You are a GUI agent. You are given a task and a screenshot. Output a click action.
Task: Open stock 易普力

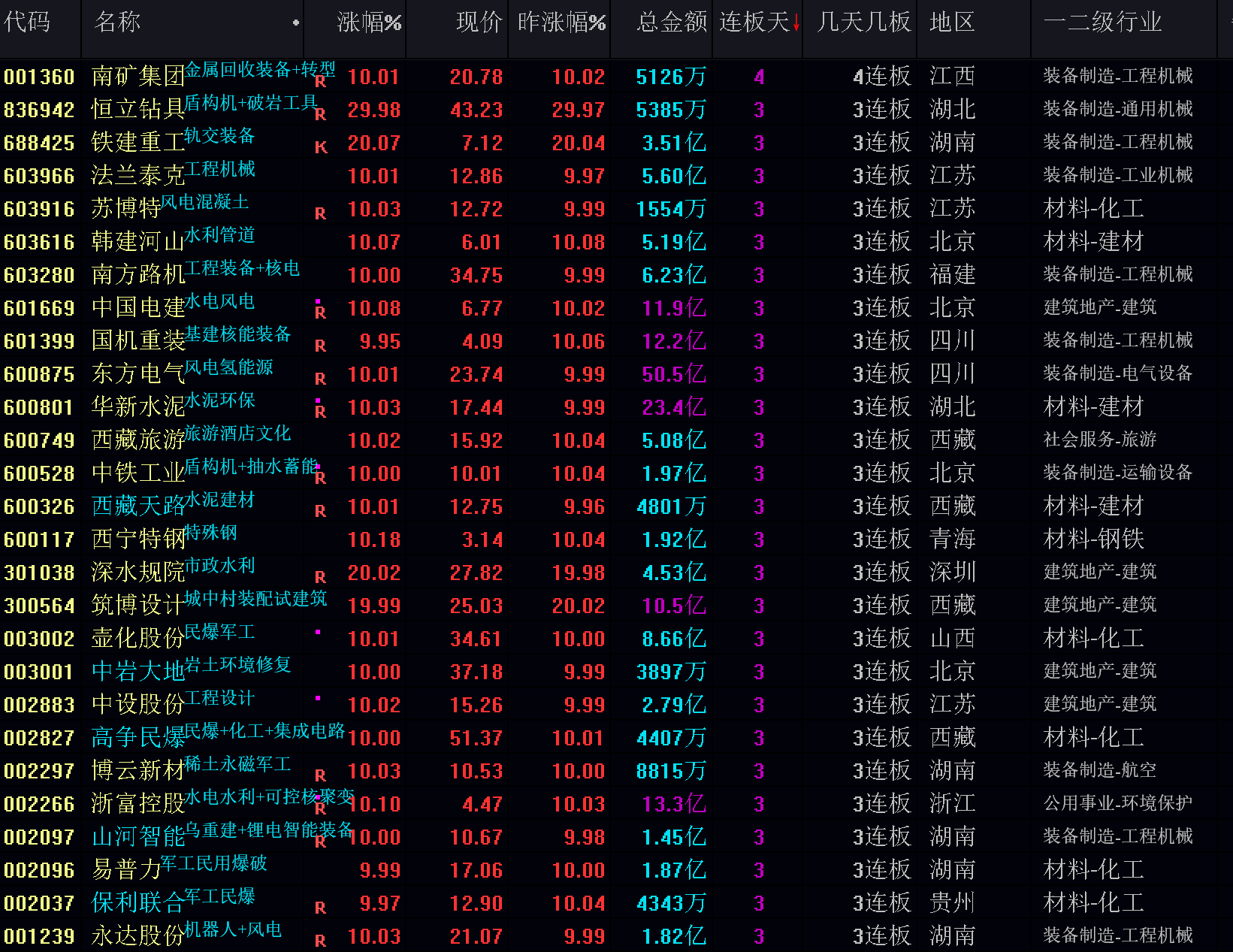click(126, 870)
